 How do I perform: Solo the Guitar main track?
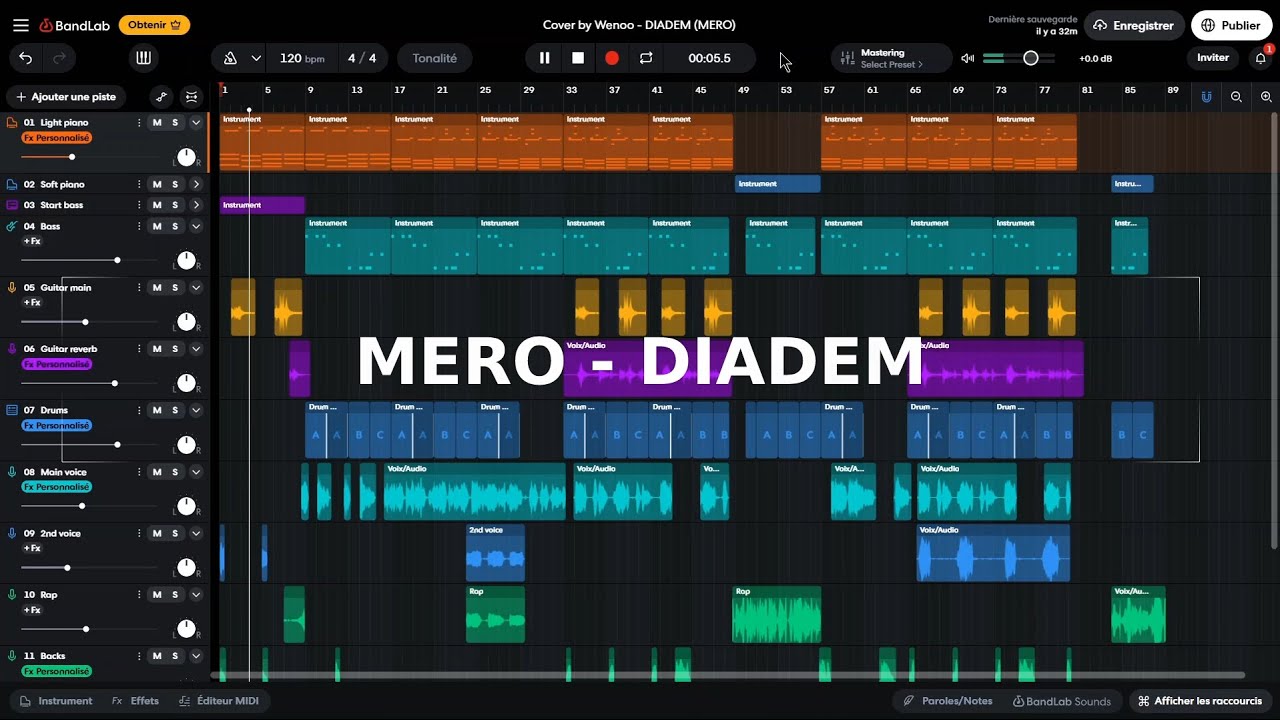tap(175, 287)
